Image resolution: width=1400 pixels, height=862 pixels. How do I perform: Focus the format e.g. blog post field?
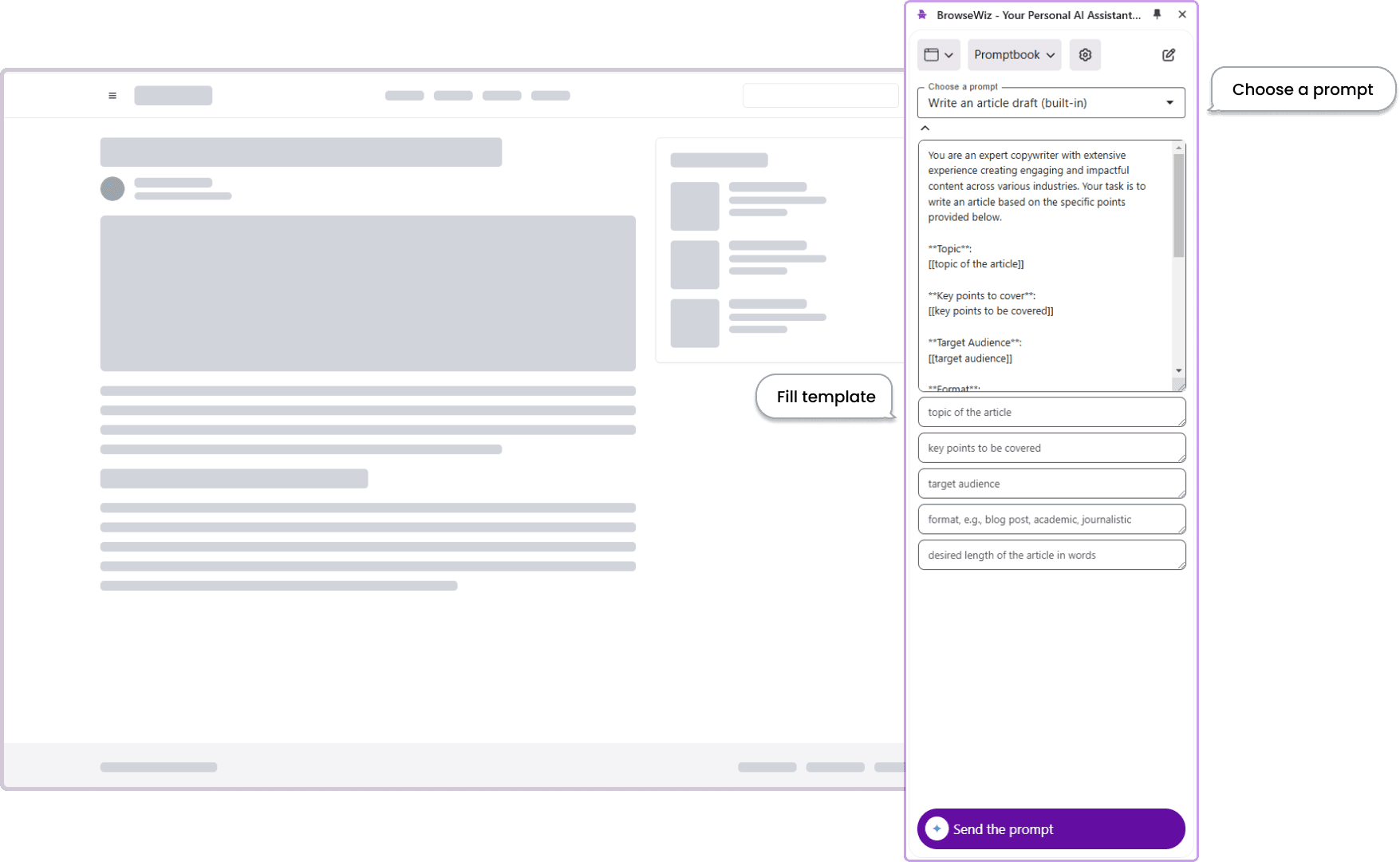pyautogui.click(x=1051, y=520)
